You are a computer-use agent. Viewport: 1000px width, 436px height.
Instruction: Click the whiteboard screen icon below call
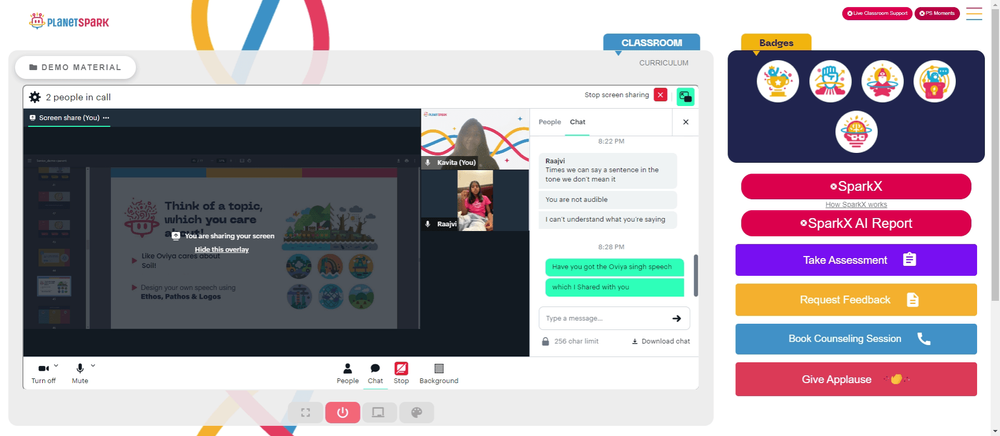(379, 412)
